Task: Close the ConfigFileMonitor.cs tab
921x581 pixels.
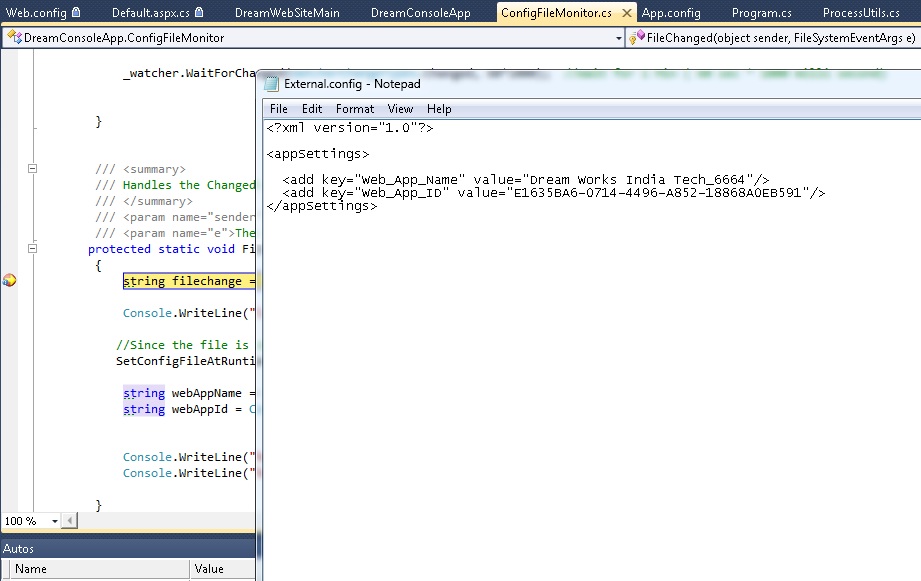Action: [x=627, y=13]
